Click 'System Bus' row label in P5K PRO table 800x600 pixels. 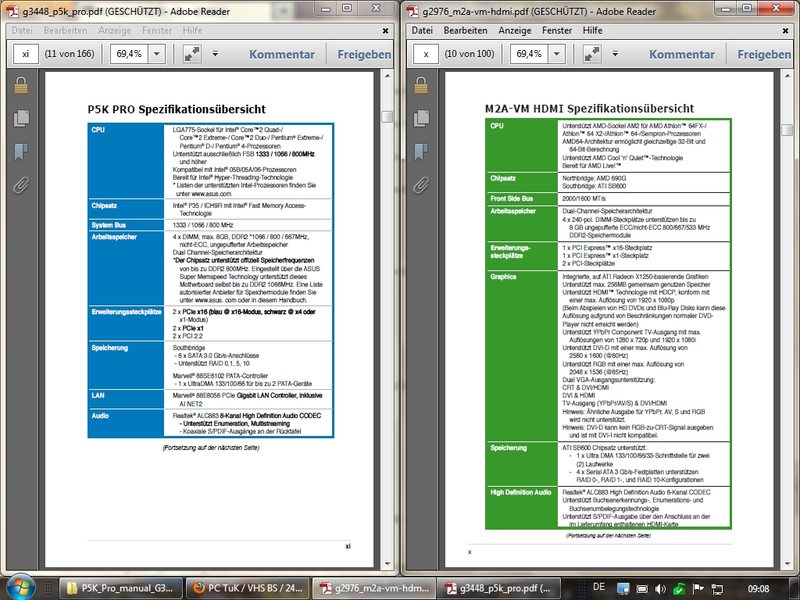tap(109, 225)
